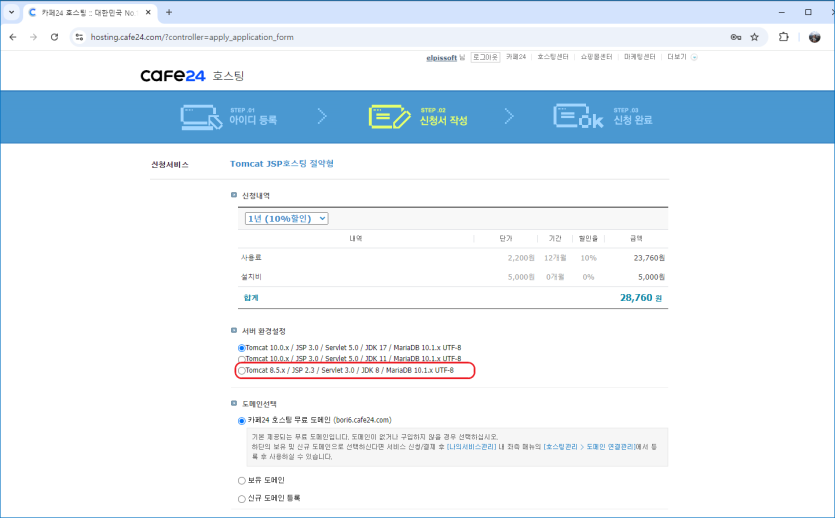
Task: Click the Tomcat JSP호스팅 절약형 title
Action: tap(282, 164)
